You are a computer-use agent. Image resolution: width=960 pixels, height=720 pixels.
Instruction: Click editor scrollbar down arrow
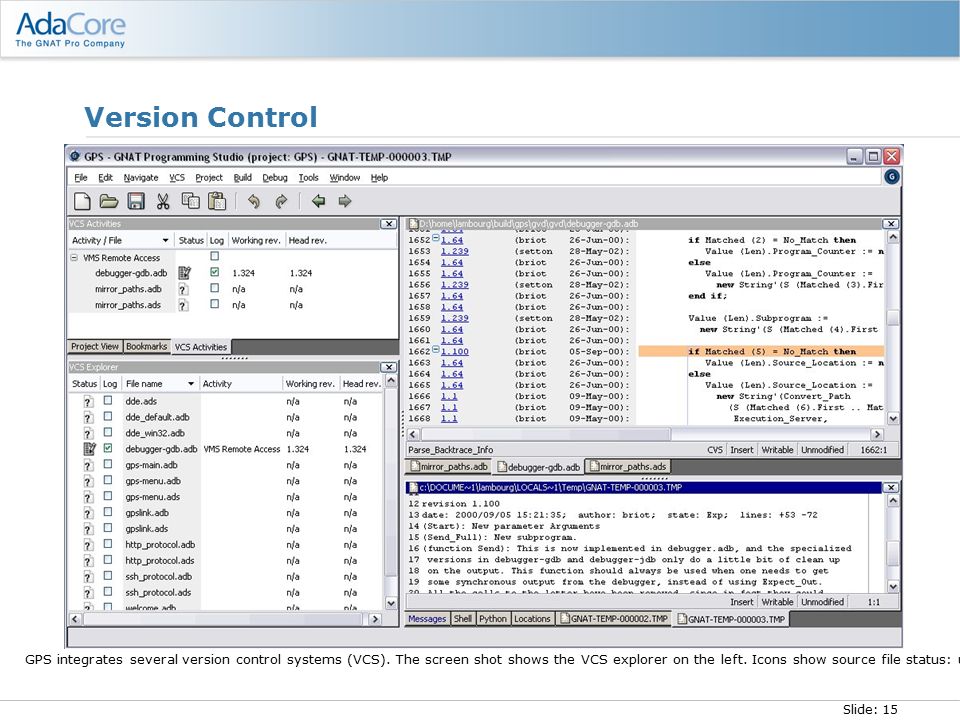[x=893, y=419]
